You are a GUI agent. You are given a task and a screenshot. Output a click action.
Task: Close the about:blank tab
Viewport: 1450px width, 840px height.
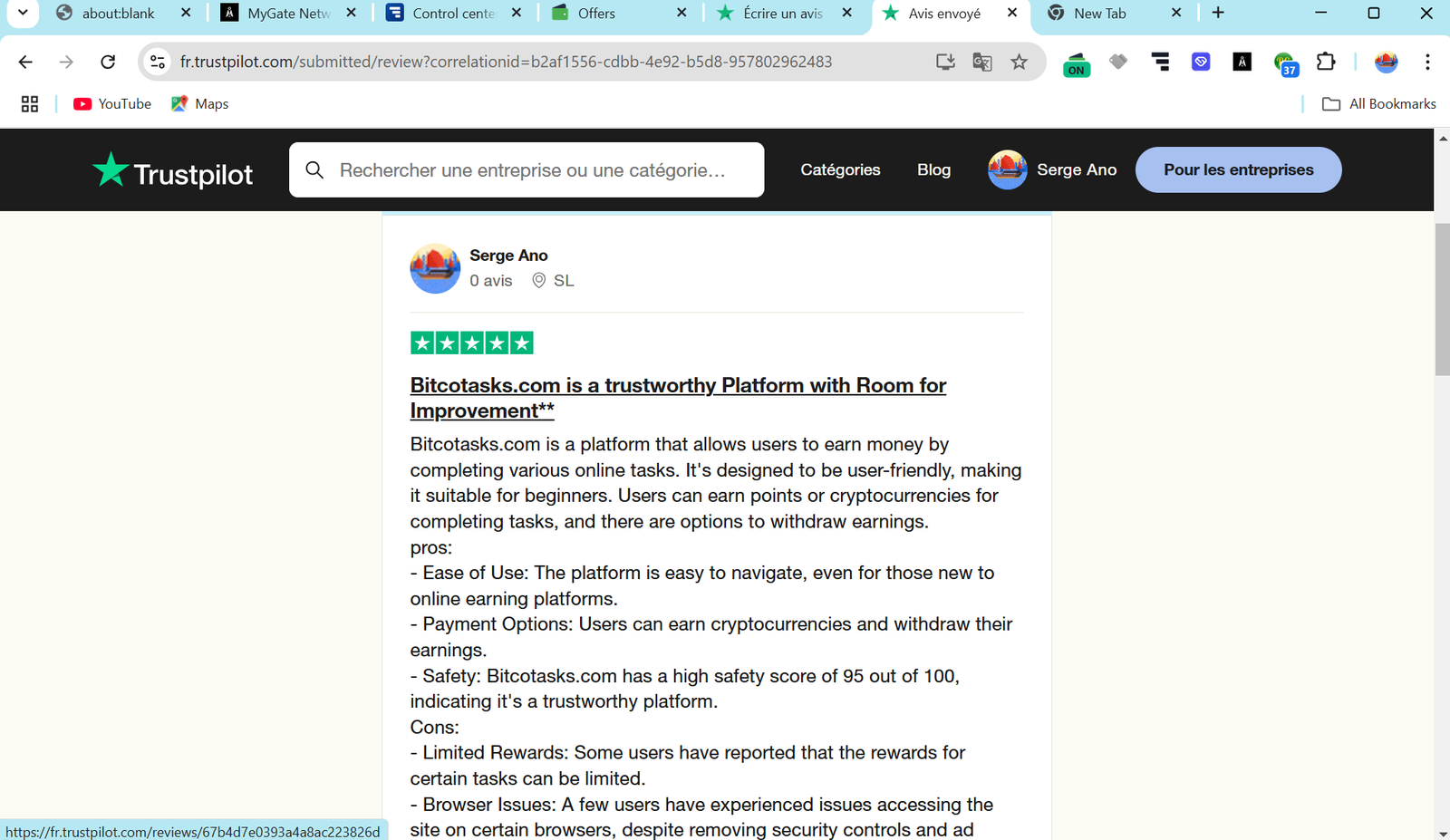pos(186,14)
